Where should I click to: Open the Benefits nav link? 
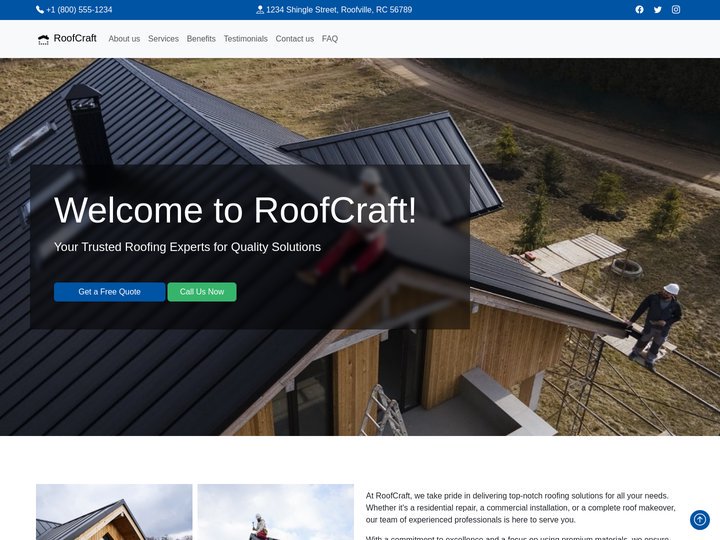(201, 39)
